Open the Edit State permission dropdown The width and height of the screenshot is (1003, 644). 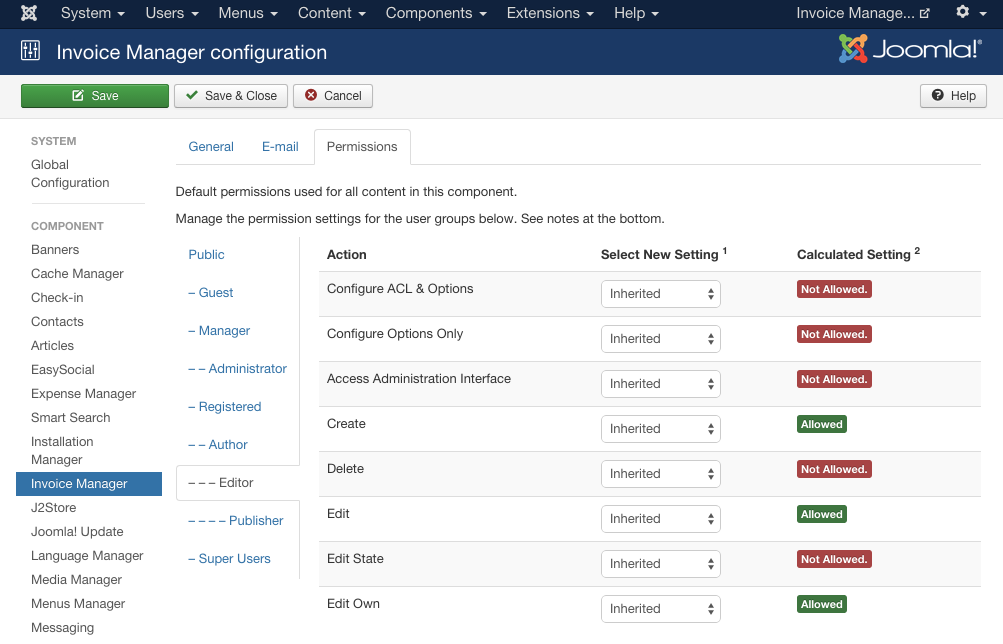click(661, 564)
